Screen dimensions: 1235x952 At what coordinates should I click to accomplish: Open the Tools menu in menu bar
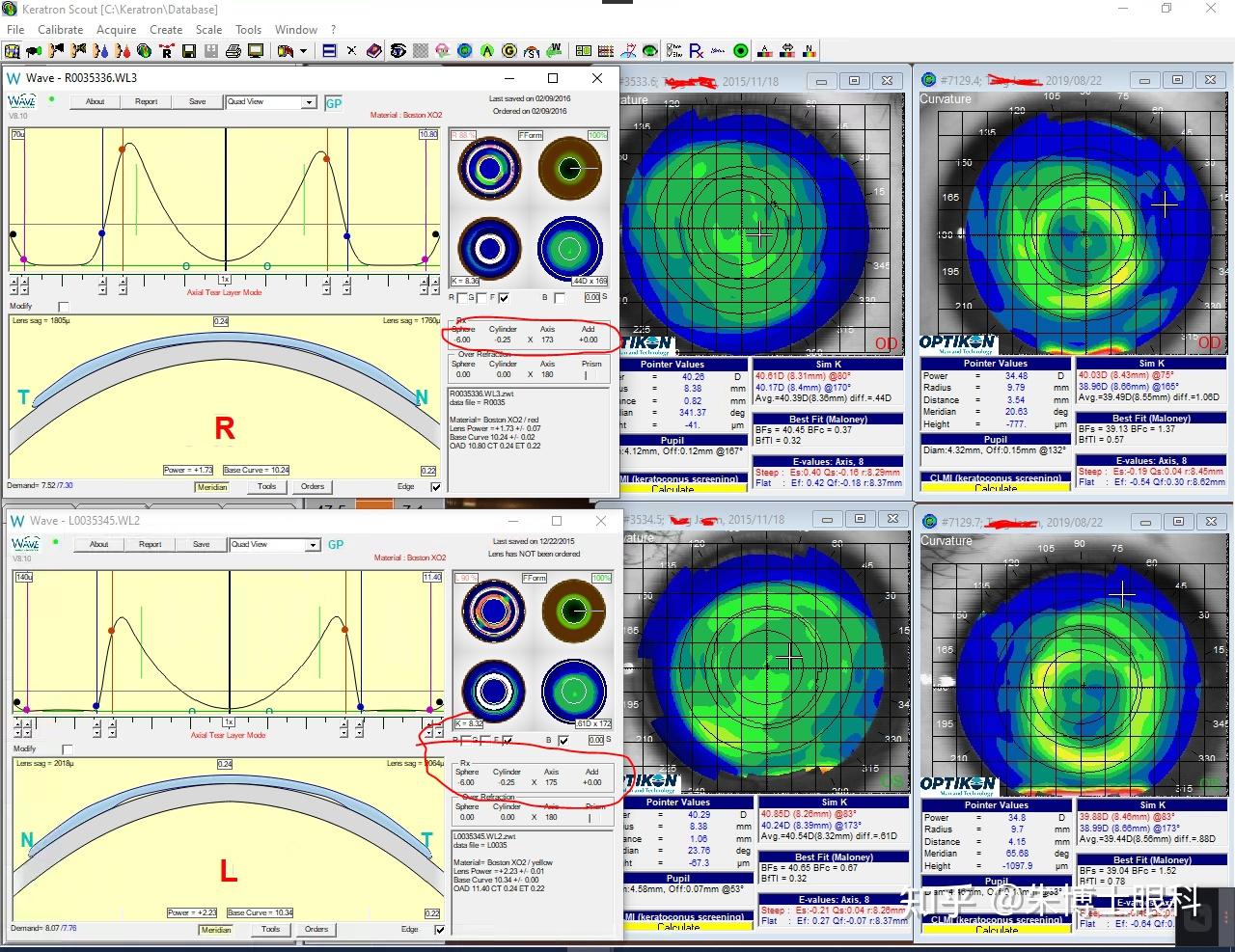coord(249,30)
